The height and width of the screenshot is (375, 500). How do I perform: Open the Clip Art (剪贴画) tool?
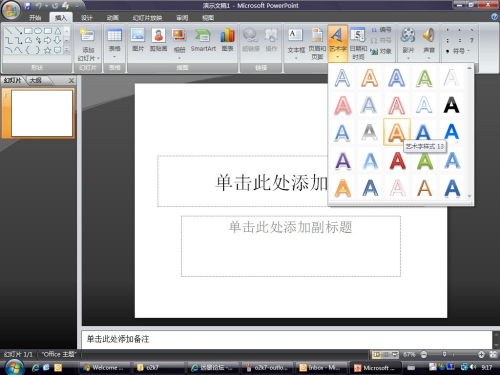(x=158, y=39)
